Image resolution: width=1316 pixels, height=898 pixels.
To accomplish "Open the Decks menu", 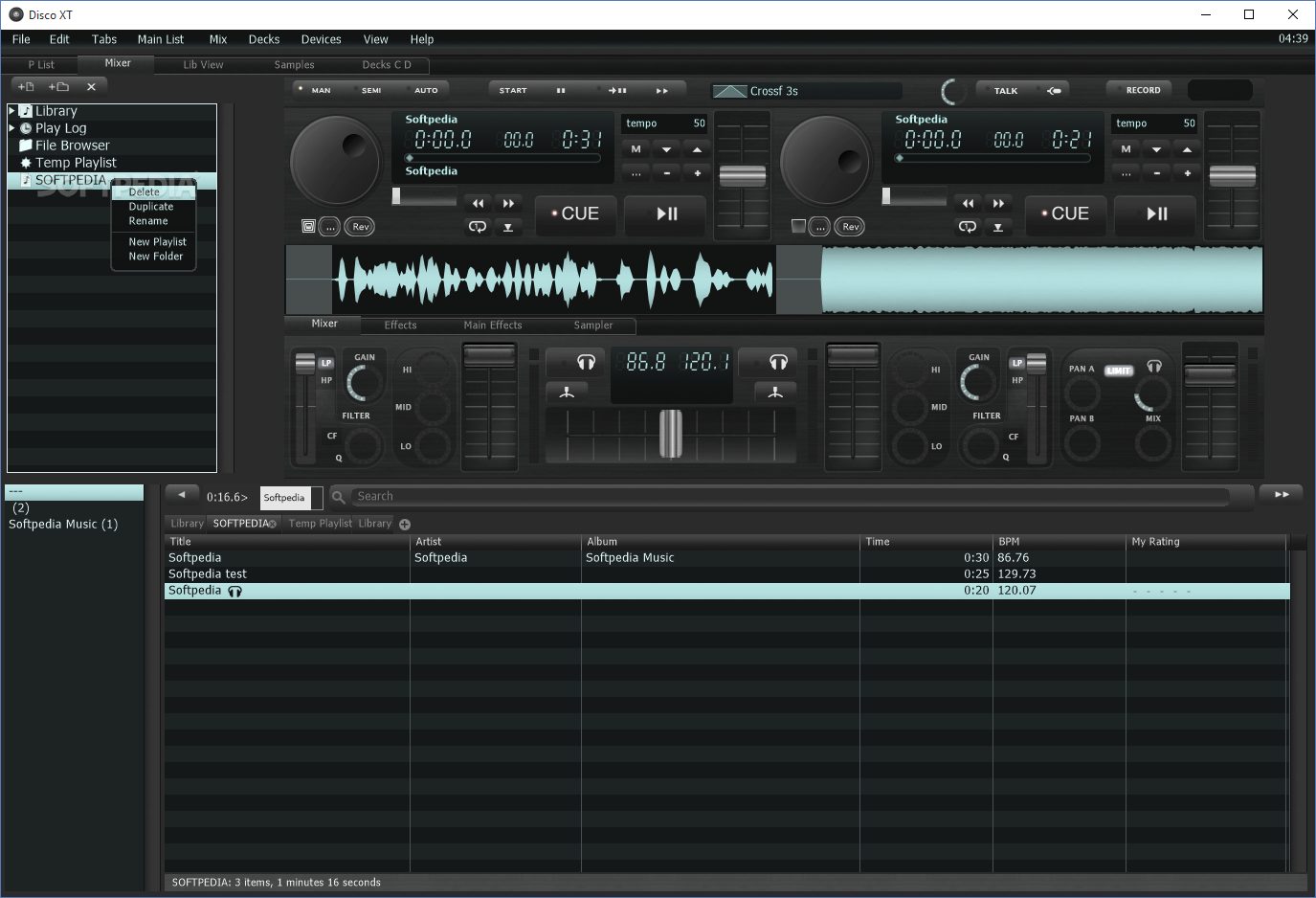I will [264, 39].
